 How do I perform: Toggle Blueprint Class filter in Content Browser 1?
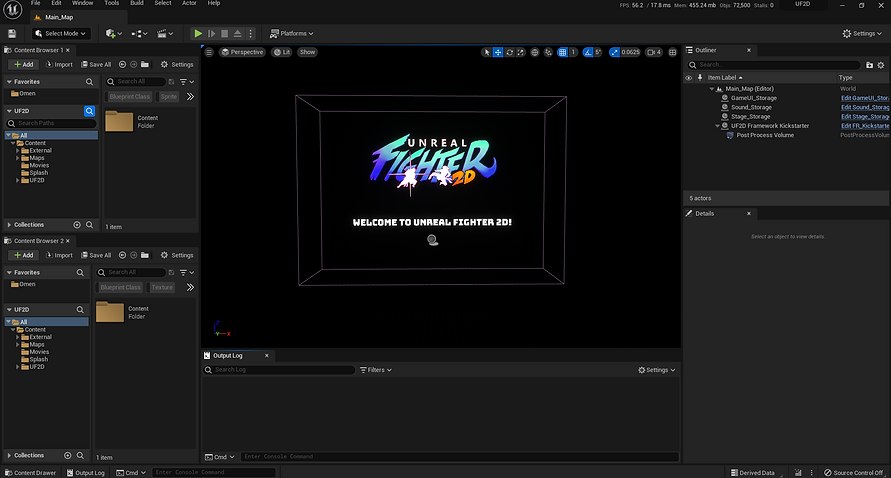click(130, 97)
